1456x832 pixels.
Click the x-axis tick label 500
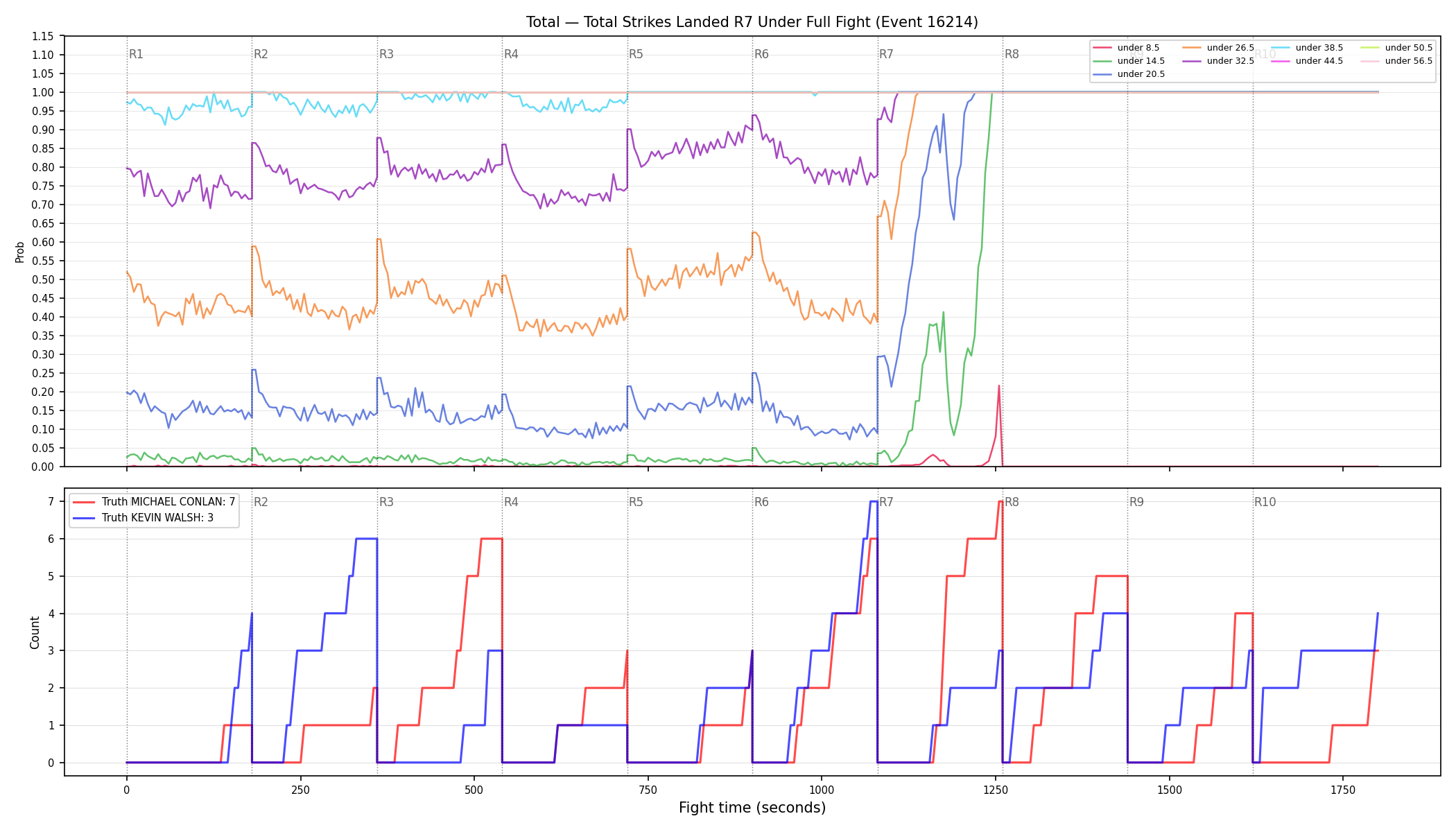point(474,790)
